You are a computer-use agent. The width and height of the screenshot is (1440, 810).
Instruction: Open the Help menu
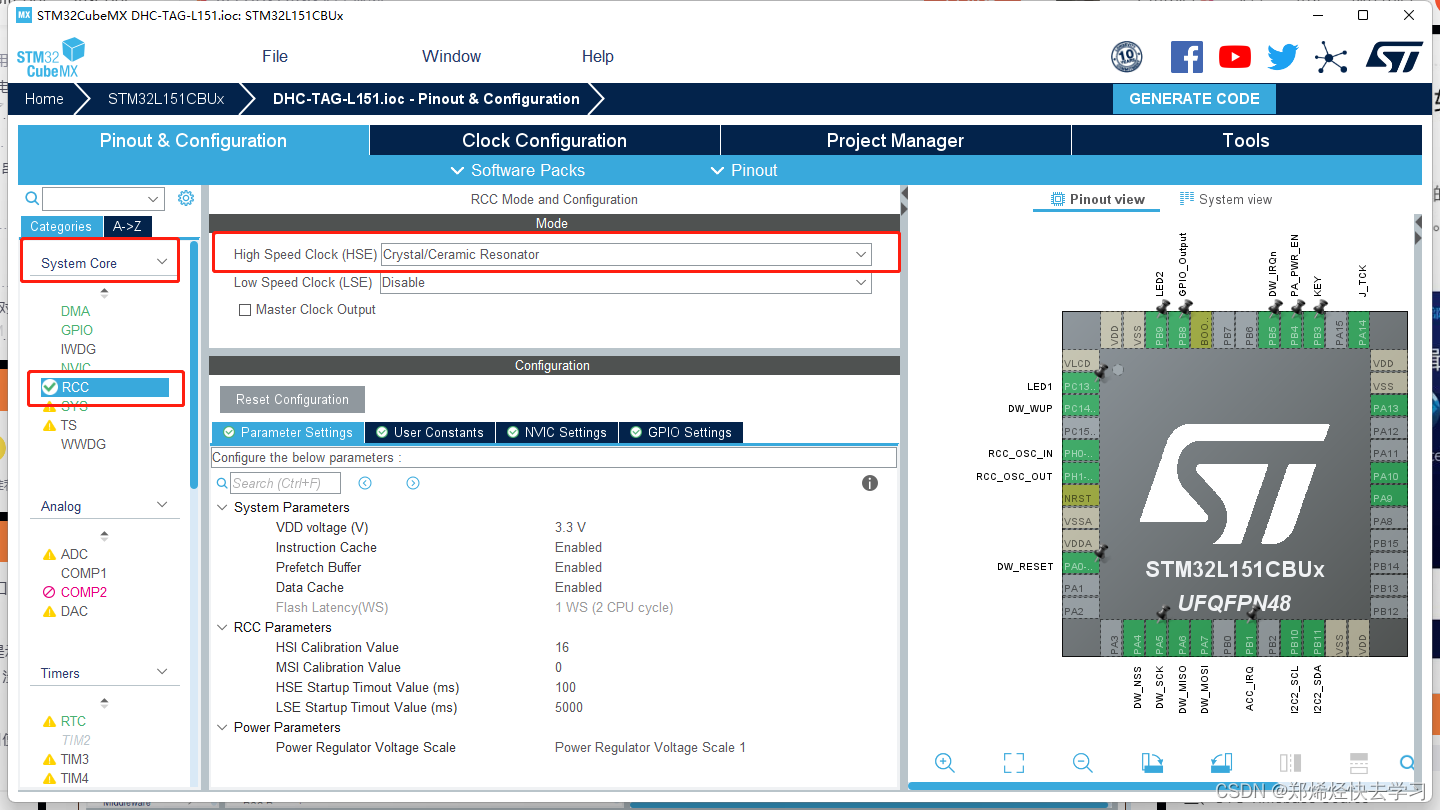click(x=598, y=57)
